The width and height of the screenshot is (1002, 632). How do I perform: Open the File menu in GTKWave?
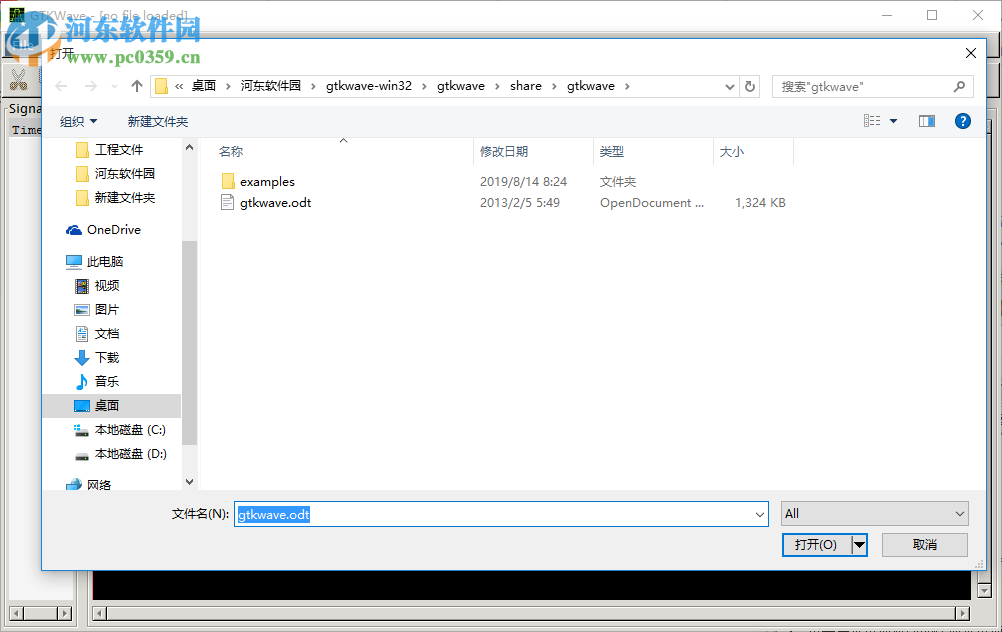(22, 44)
